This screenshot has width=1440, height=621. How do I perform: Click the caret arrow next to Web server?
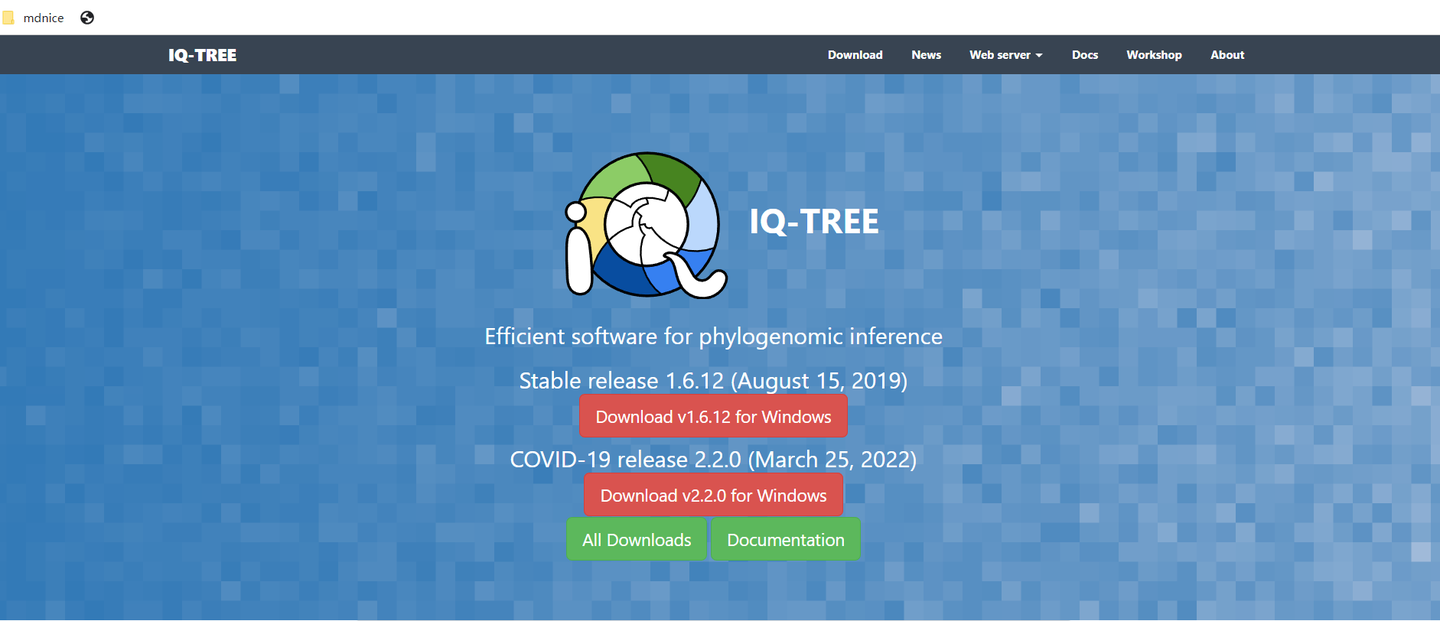(x=1037, y=56)
